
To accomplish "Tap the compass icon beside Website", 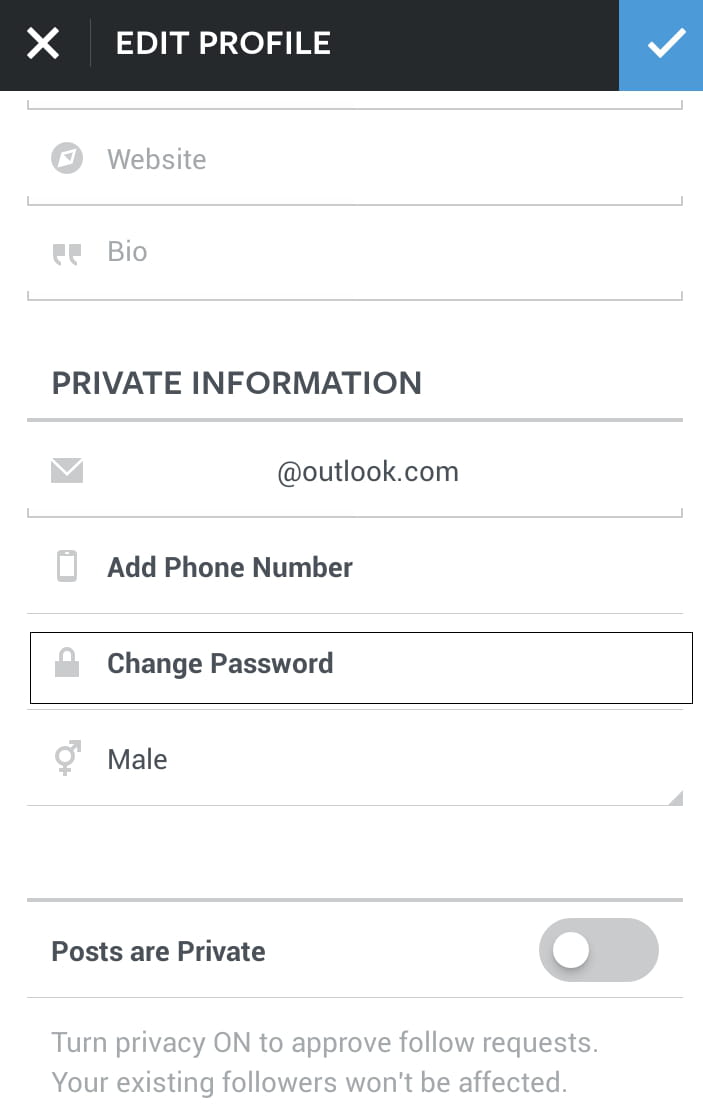I will point(67,158).
